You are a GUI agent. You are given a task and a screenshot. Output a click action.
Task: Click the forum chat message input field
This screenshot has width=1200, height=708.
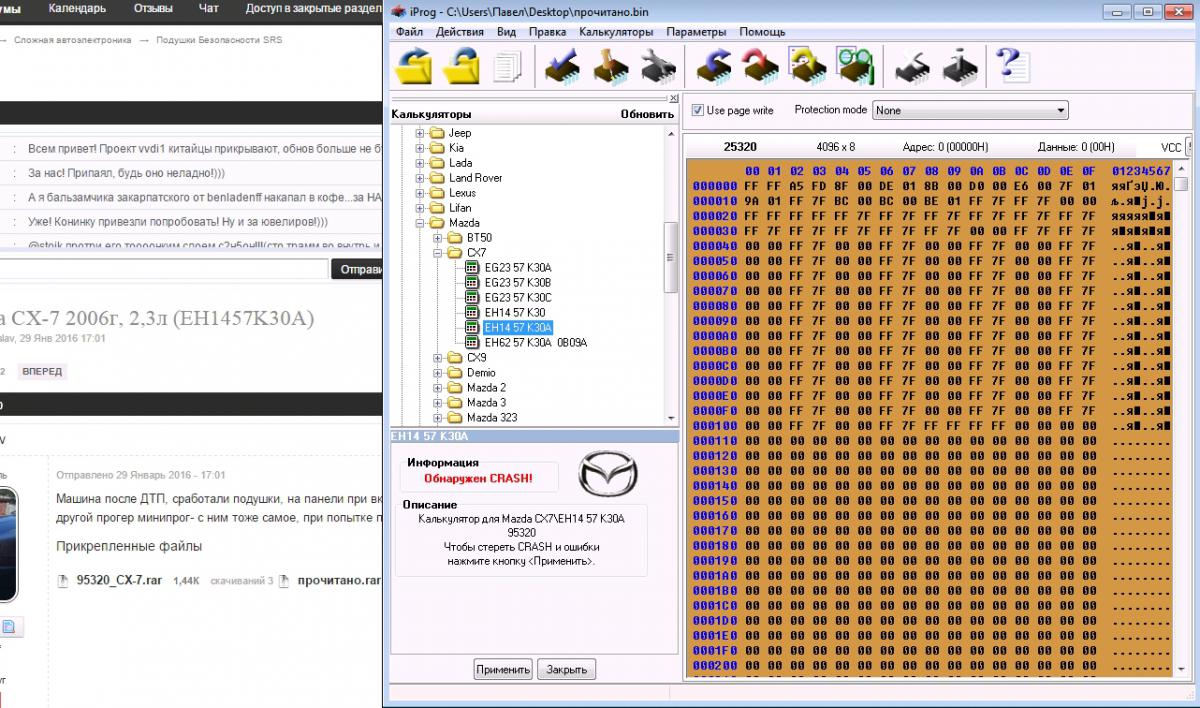[x=164, y=269]
